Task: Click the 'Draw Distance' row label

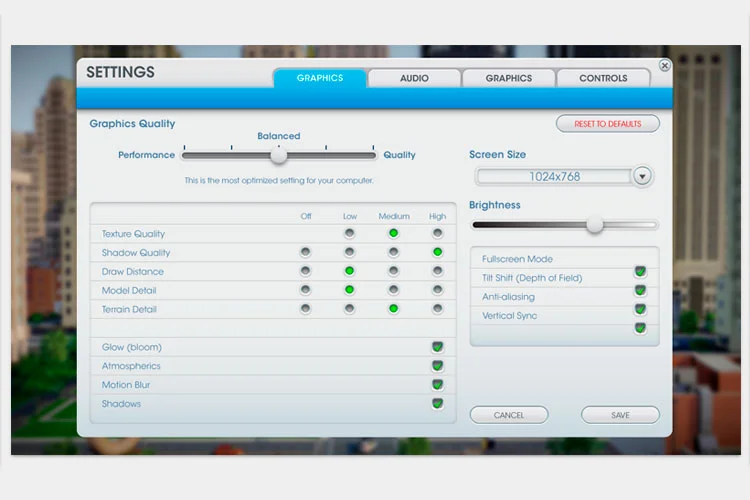Action: 132,272
